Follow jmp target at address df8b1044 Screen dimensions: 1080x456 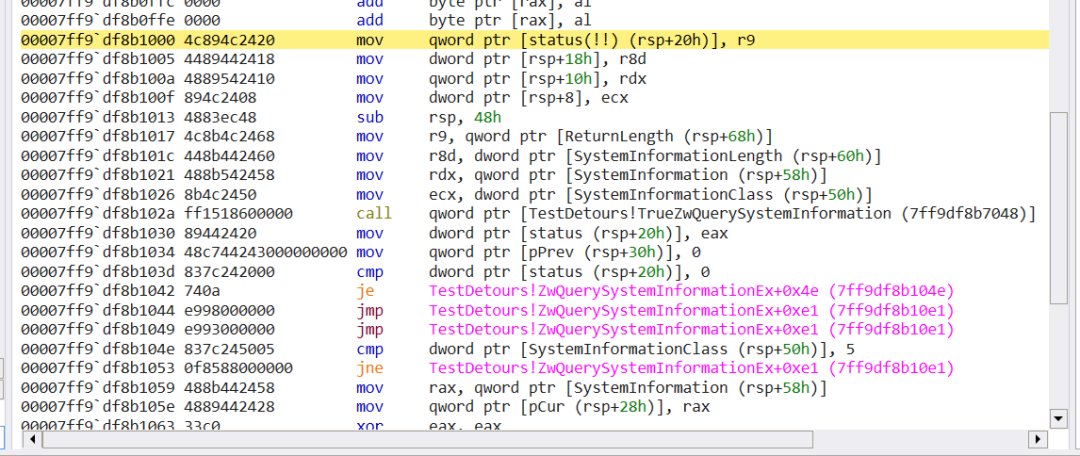coord(692,311)
